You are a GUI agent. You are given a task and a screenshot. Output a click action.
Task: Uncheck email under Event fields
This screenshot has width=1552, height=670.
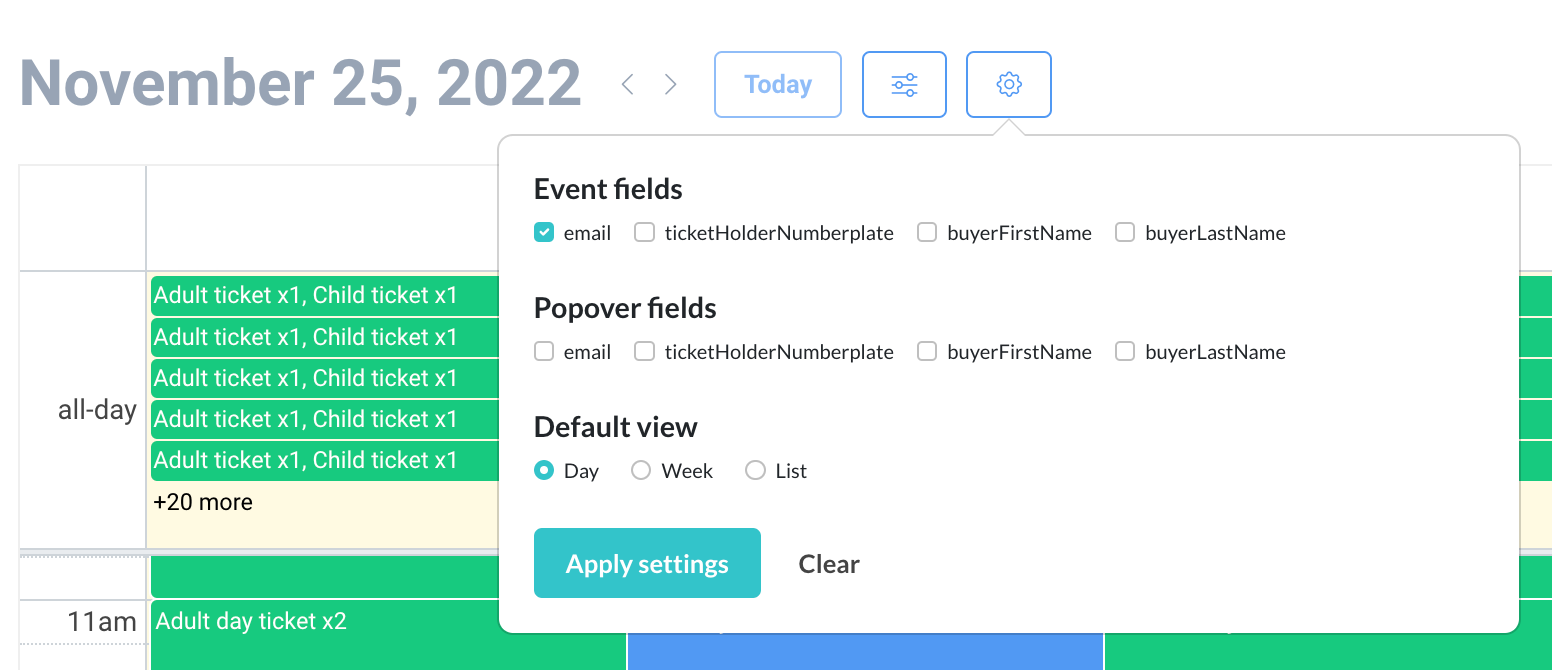[544, 233]
